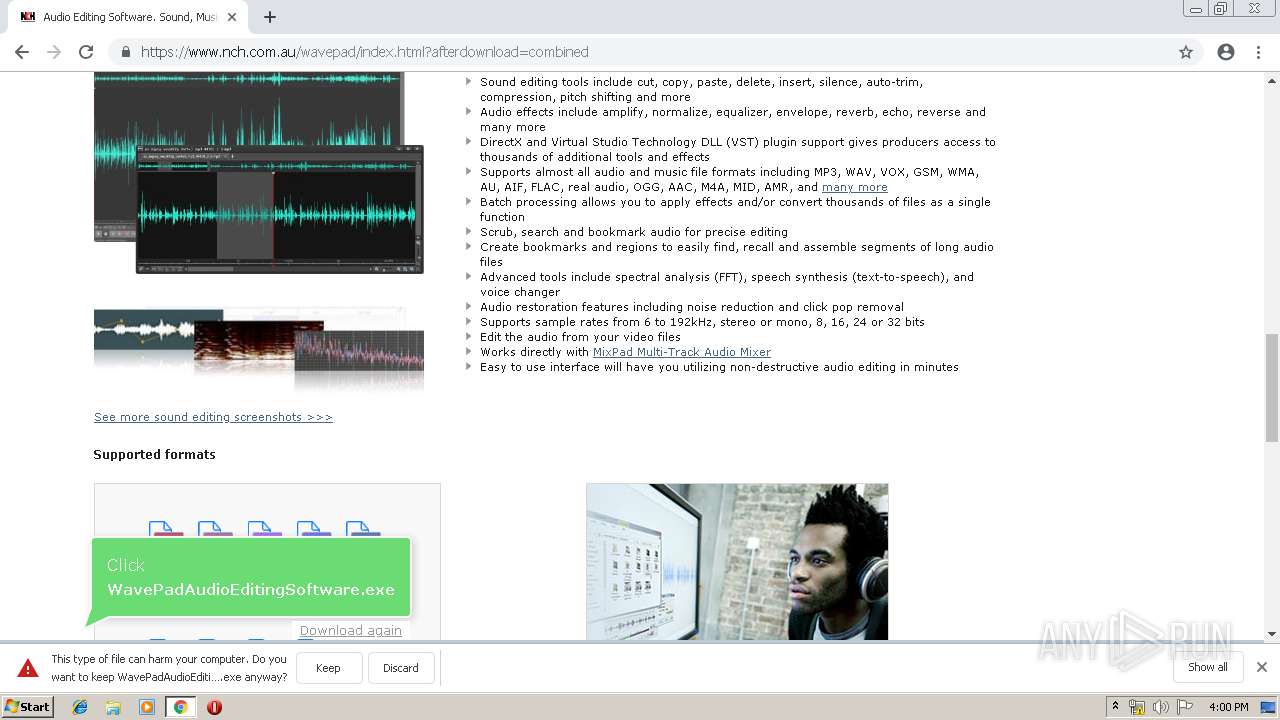This screenshot has width=1280, height=720.
Task: Reload the page with the refresh icon
Action: [86, 52]
